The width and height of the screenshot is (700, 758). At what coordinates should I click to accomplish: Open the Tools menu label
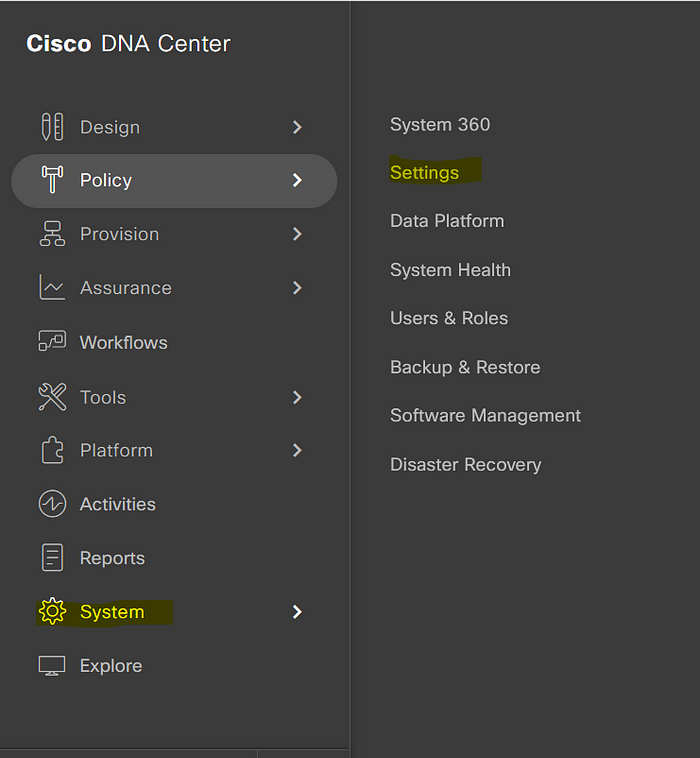point(103,397)
